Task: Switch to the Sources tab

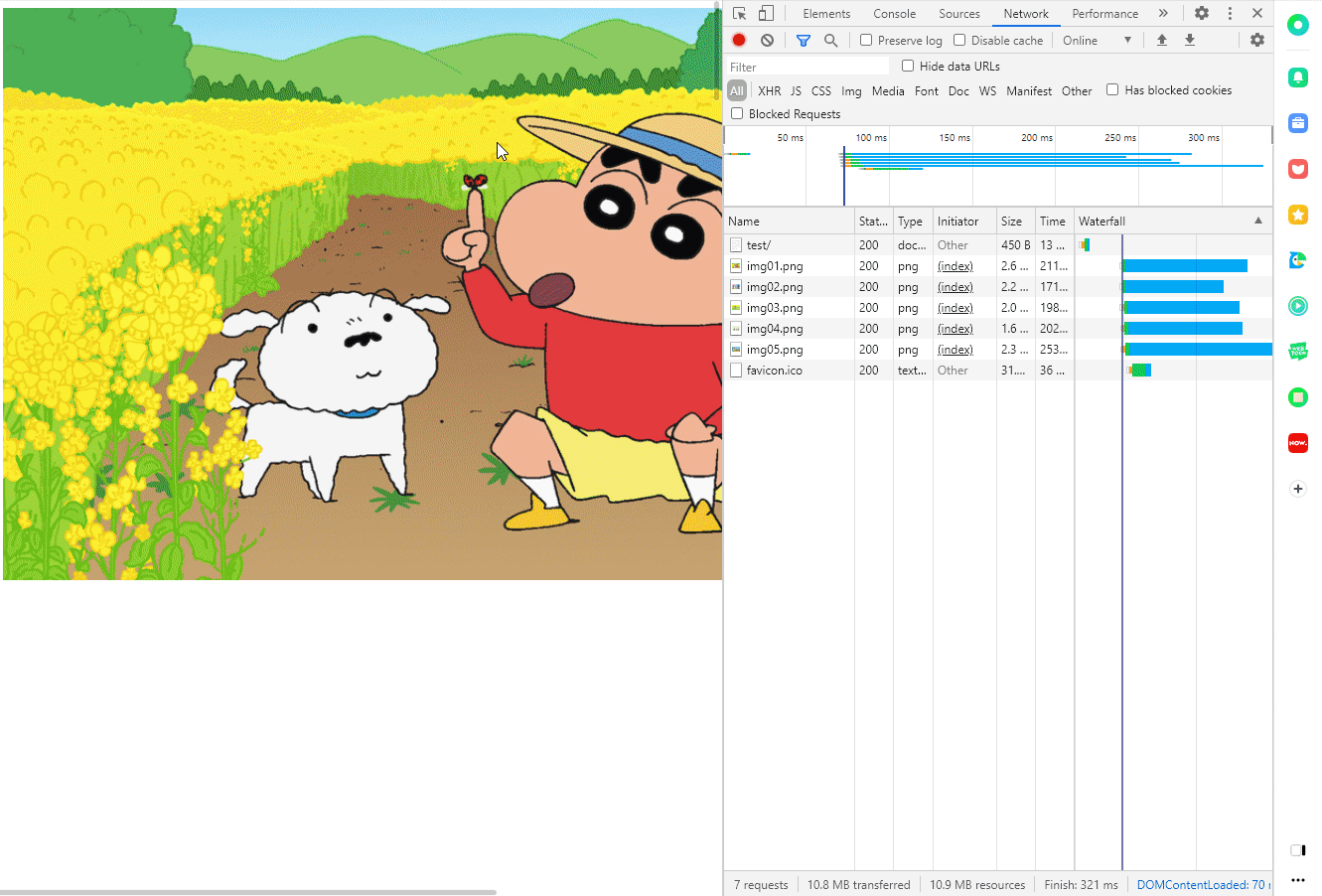Action: point(959,14)
